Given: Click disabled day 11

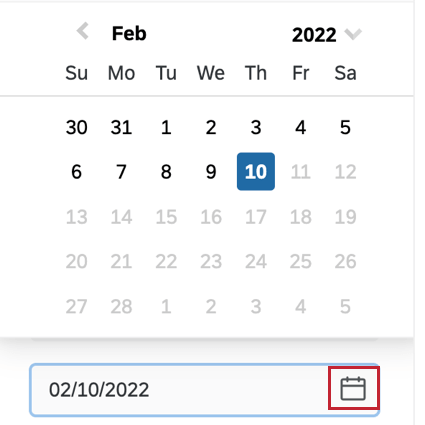Looking at the screenshot, I should point(301,172).
